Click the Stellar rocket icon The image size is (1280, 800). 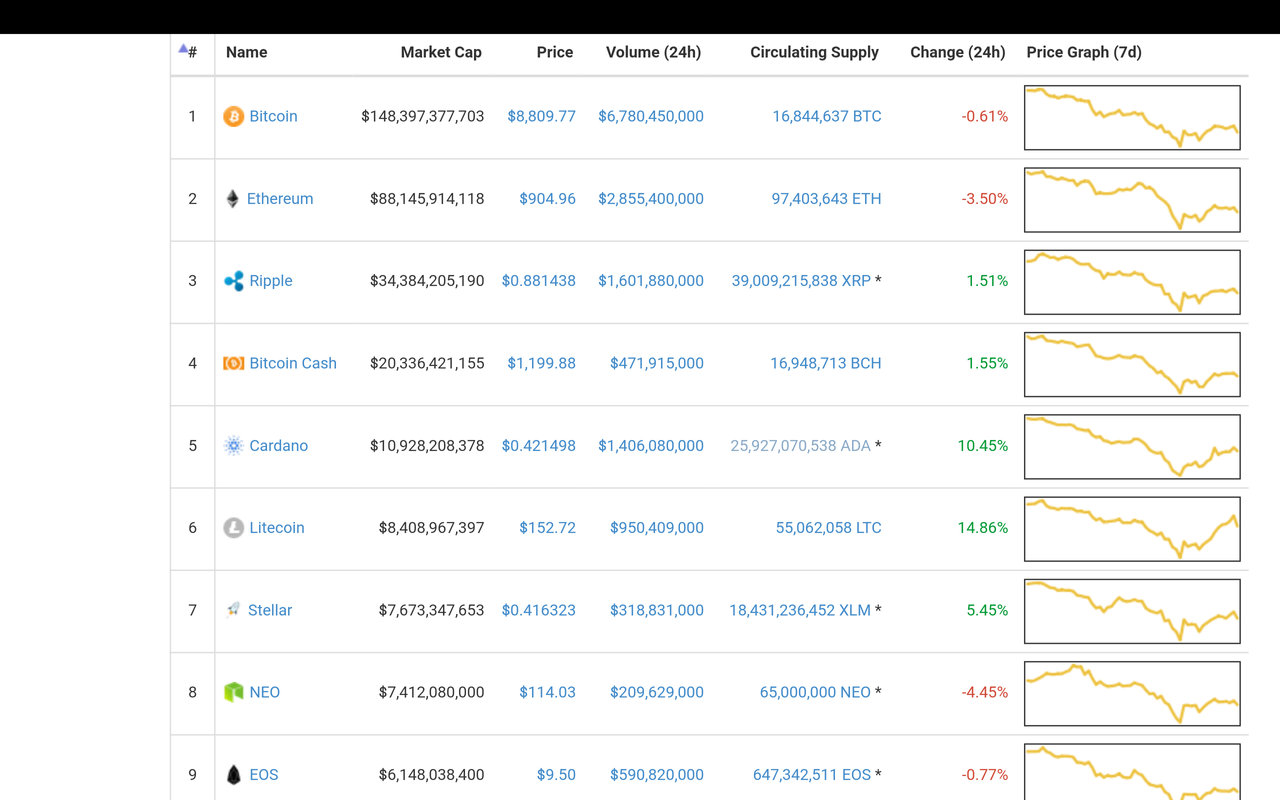[233, 610]
